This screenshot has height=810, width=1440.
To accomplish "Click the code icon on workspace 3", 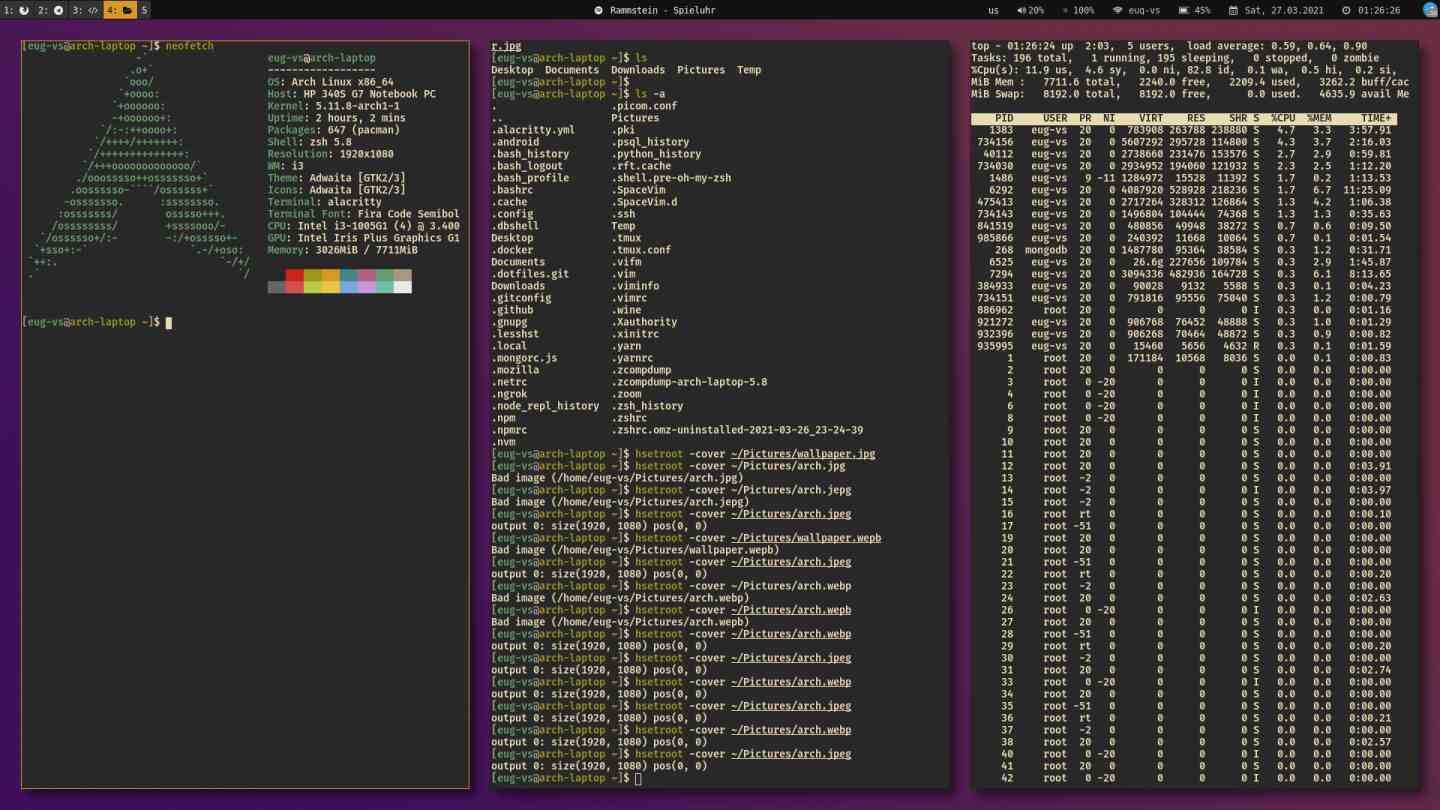I will point(91,9).
